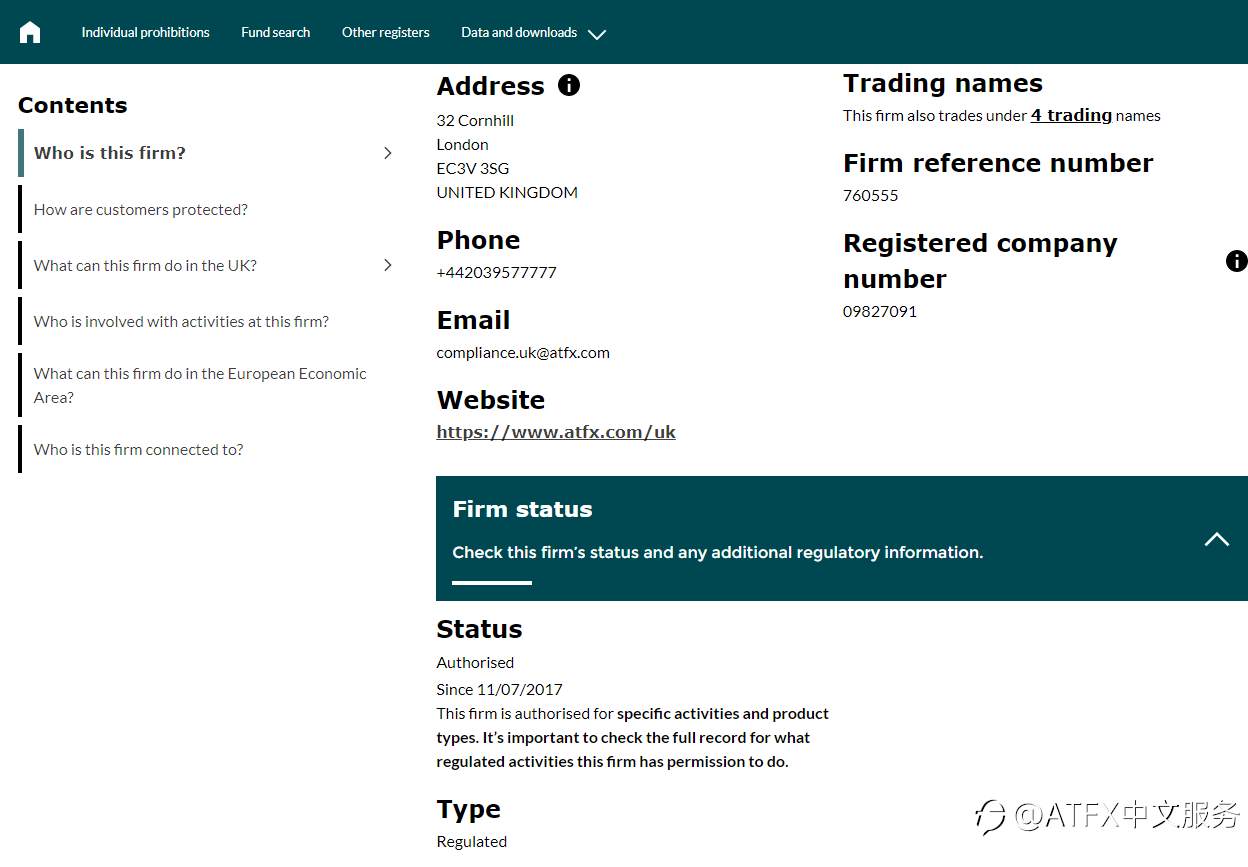This screenshot has height=867, width=1248.
Task: Select postcode EC3V 3SG
Action: pos(473,168)
